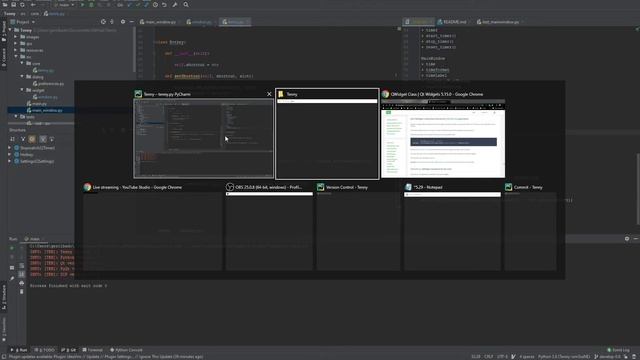Expand the resources folder
The height and width of the screenshot is (360, 640).
tap(16, 50)
